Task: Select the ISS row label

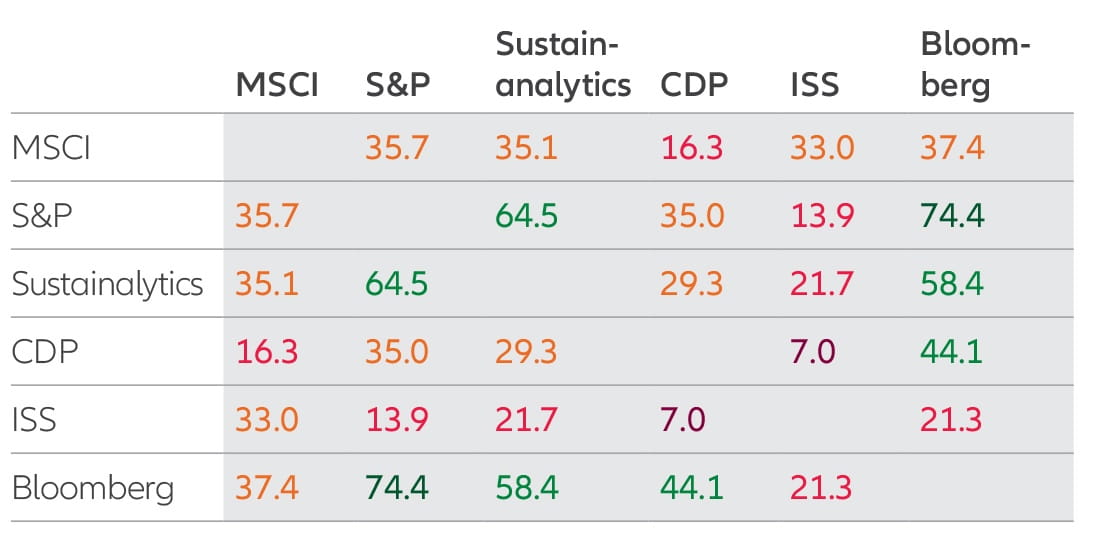Action: 34,419
